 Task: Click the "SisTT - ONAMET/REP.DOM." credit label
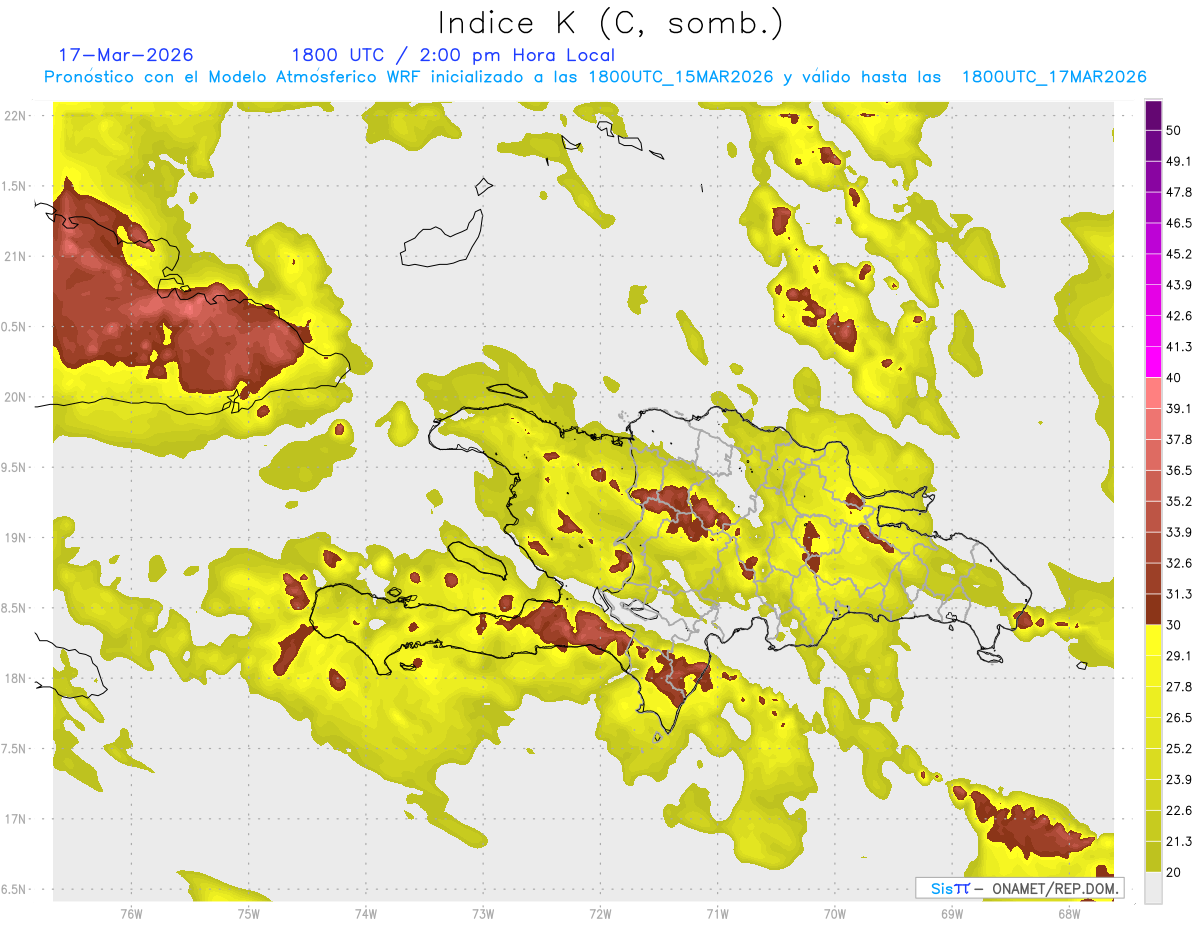[1019, 888]
